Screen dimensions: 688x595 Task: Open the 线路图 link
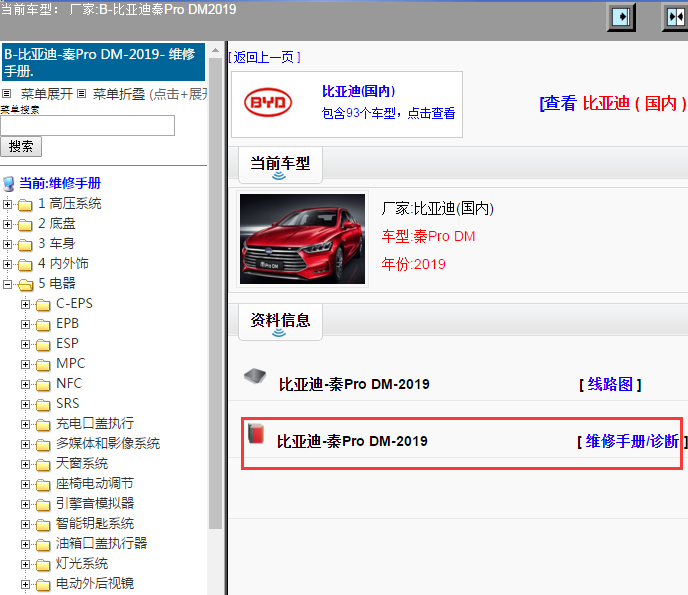[x=610, y=384]
